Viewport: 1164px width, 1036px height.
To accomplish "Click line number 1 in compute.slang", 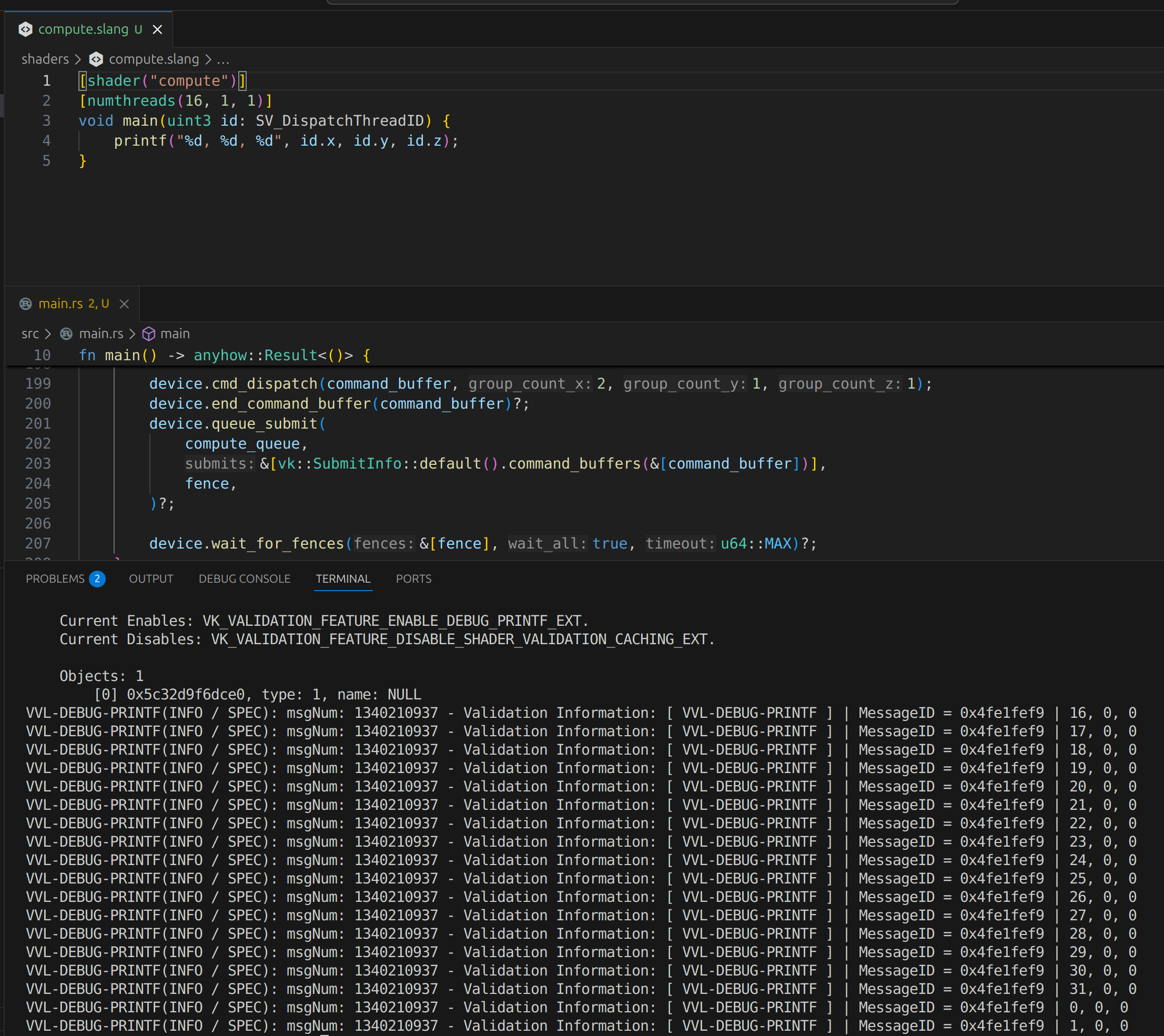I will [47, 81].
